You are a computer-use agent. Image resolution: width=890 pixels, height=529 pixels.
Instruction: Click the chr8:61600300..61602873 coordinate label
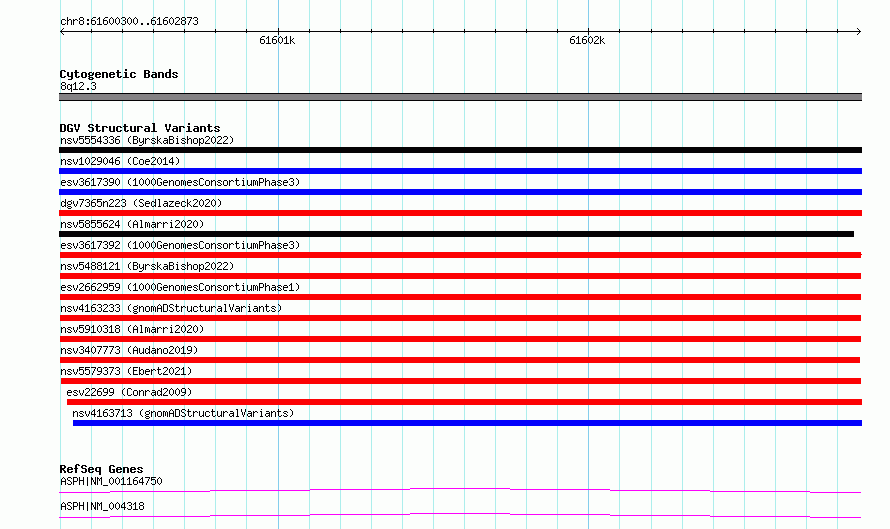[x=129, y=22]
